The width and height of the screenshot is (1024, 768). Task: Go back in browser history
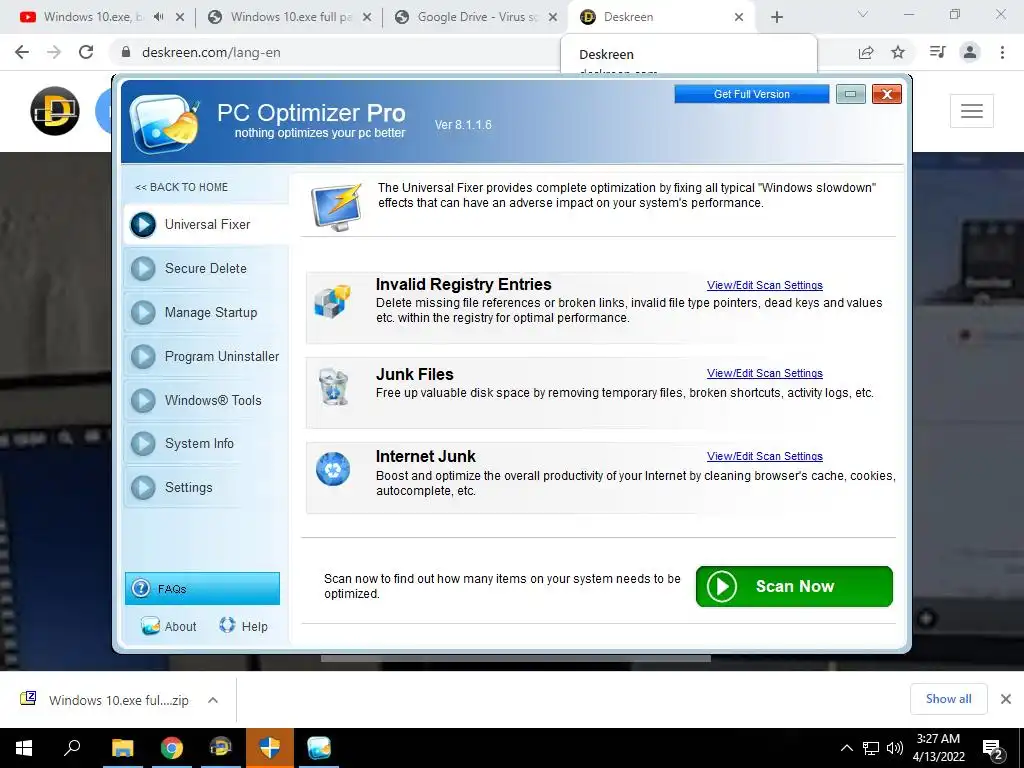(22, 52)
